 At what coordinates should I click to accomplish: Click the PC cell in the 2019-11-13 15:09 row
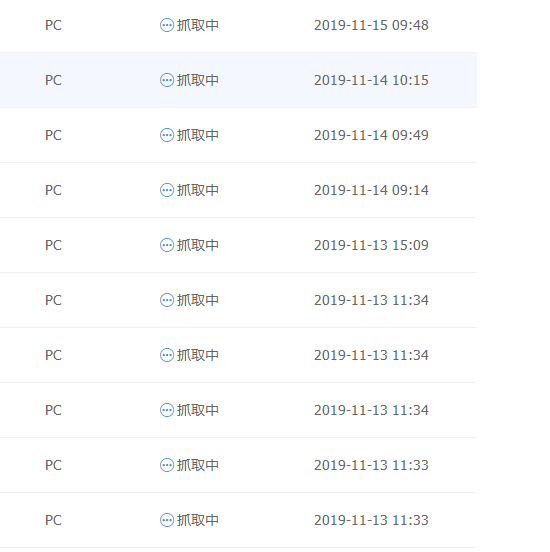point(53,245)
